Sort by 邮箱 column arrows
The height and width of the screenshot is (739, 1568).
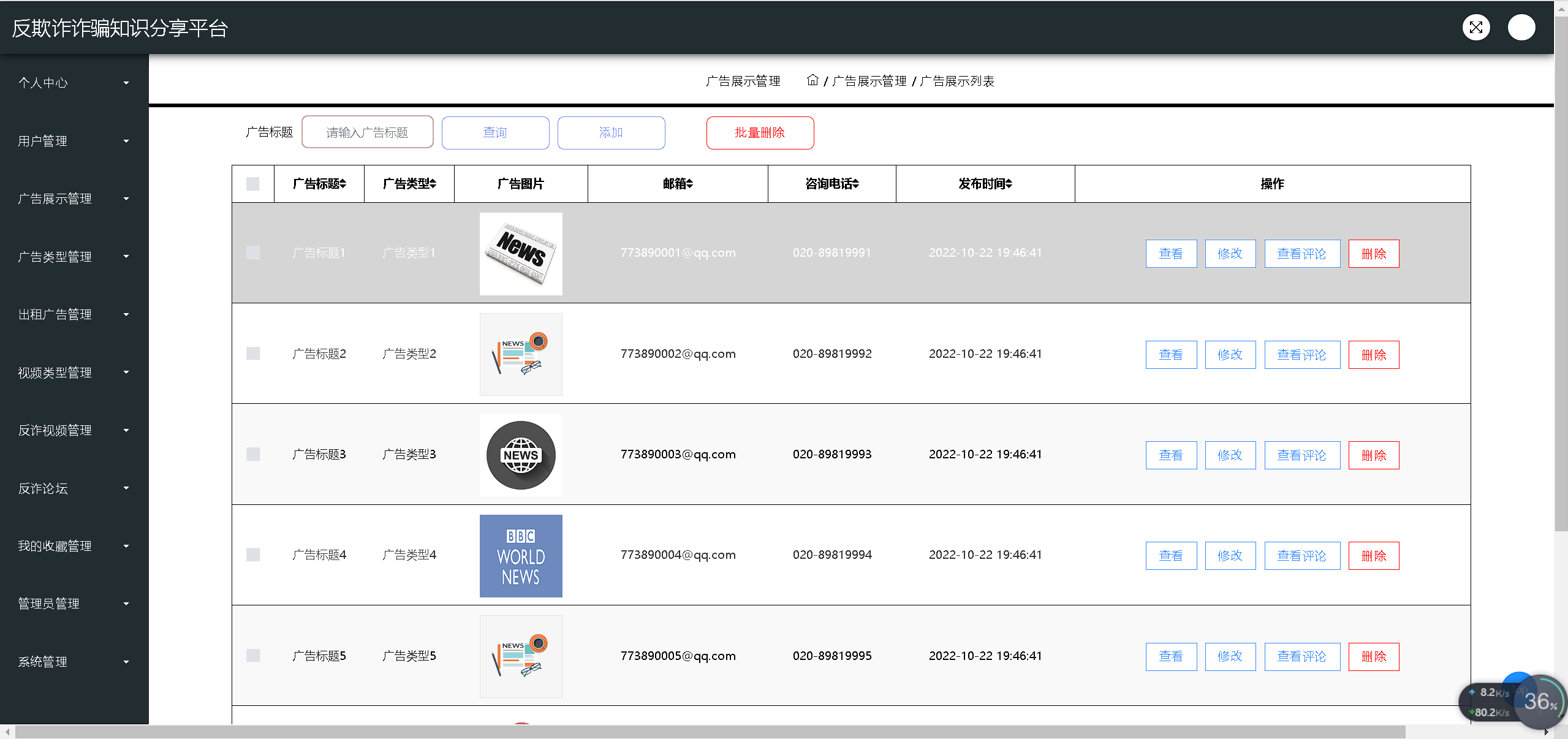[689, 184]
